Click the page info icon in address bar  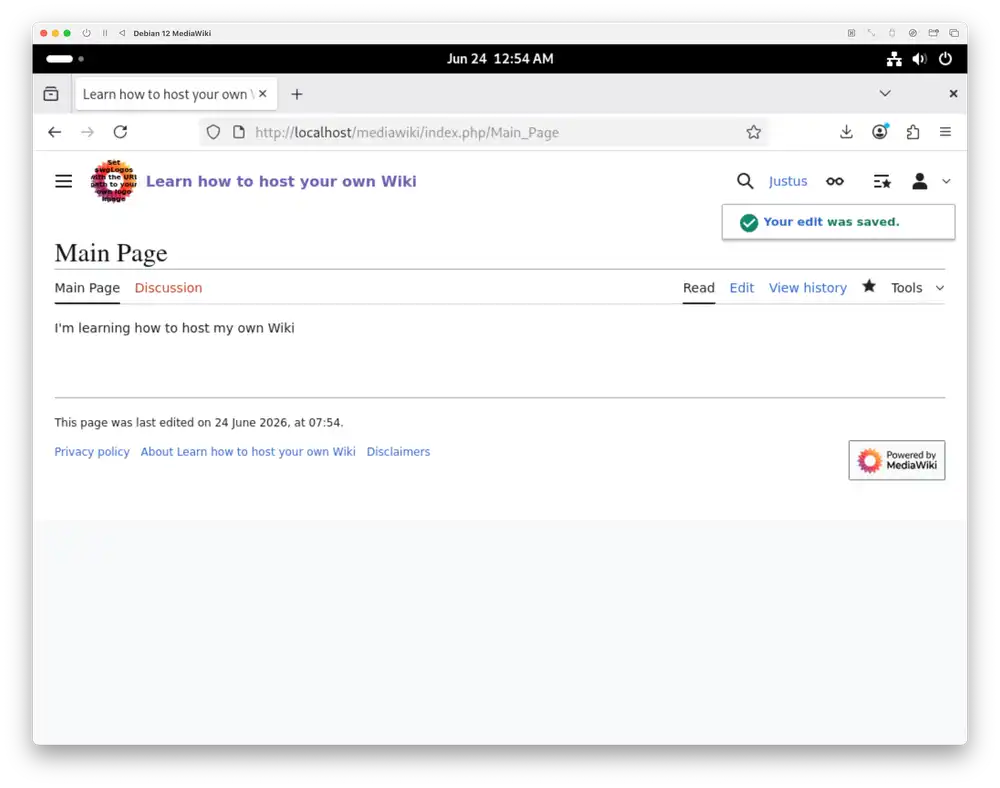pos(239,132)
